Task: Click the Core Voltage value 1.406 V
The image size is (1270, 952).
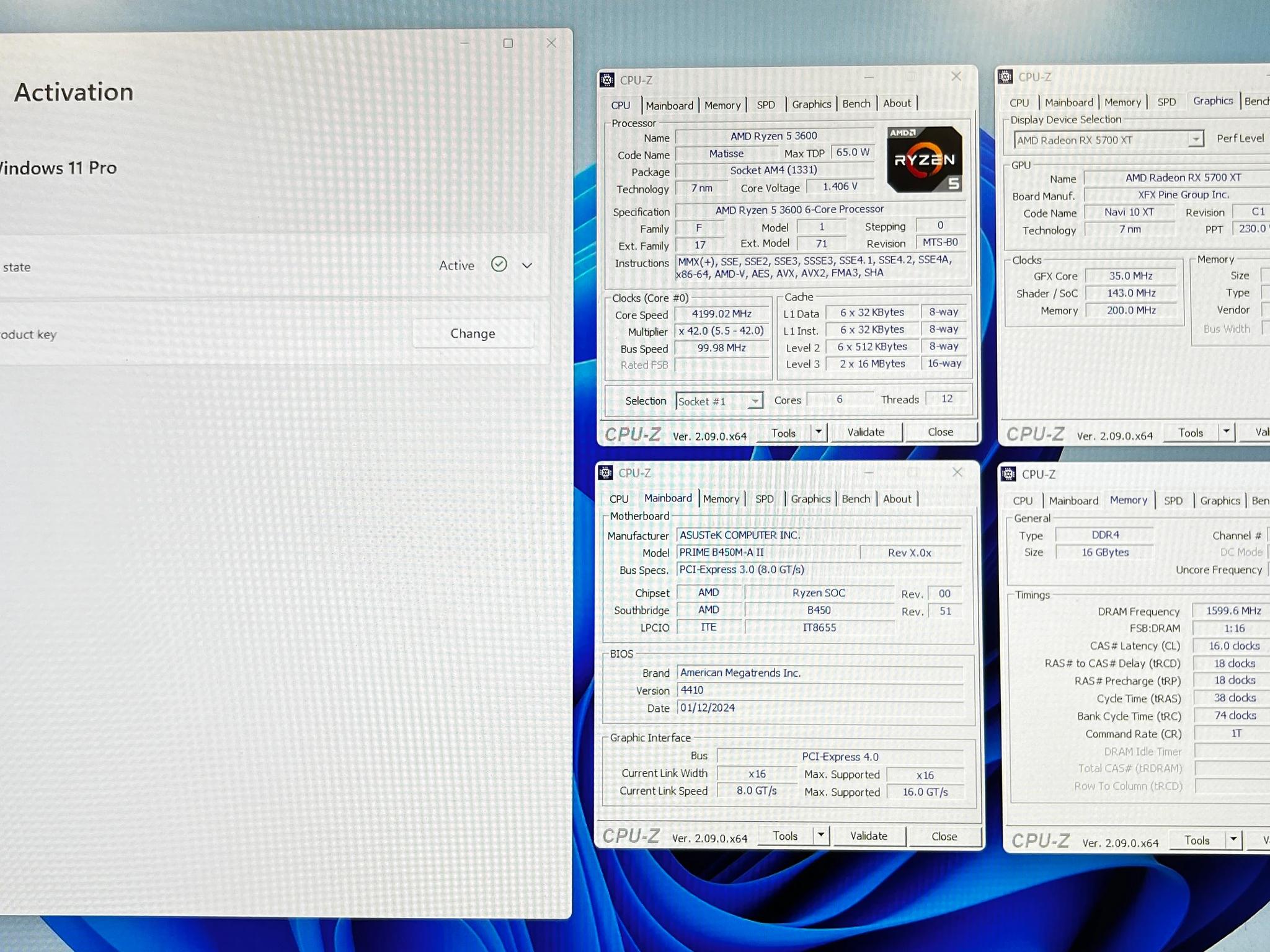Action: 840,187
